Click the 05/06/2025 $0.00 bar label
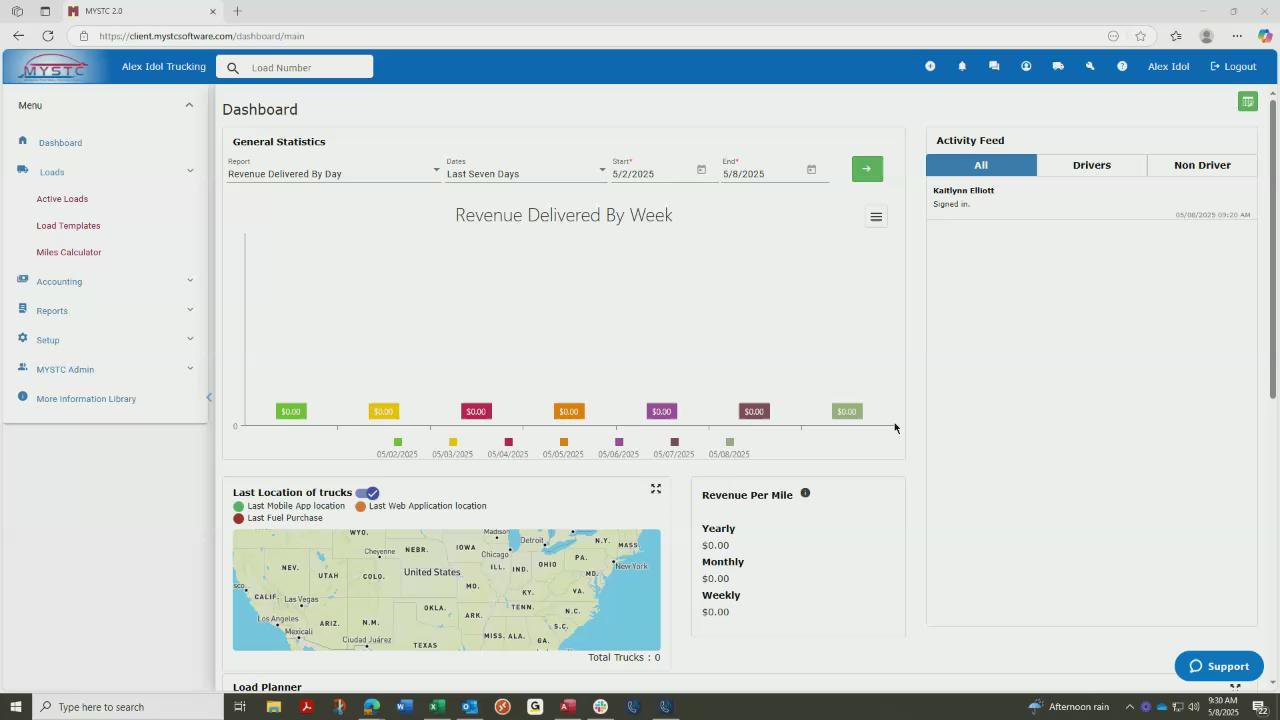1280x720 pixels. click(x=661, y=411)
